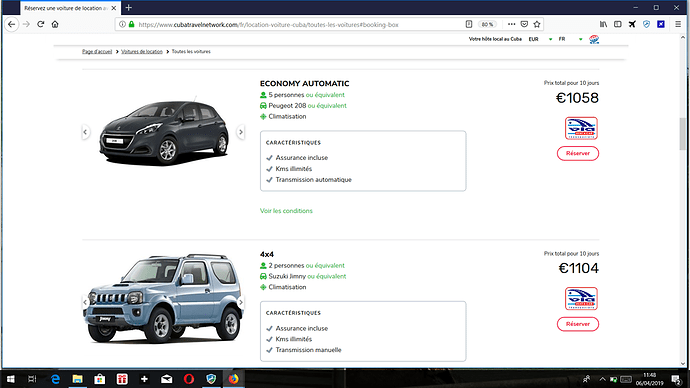Follow the 'Page d'accueil' breadcrumb
The width and height of the screenshot is (690, 388).
(x=97, y=51)
